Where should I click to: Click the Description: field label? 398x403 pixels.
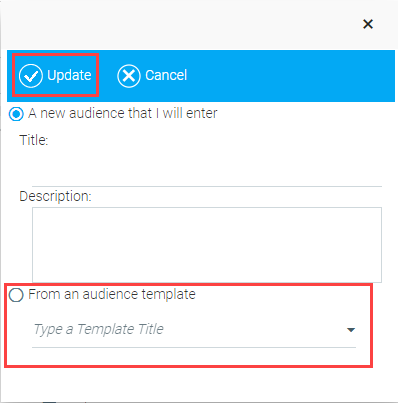(55, 196)
